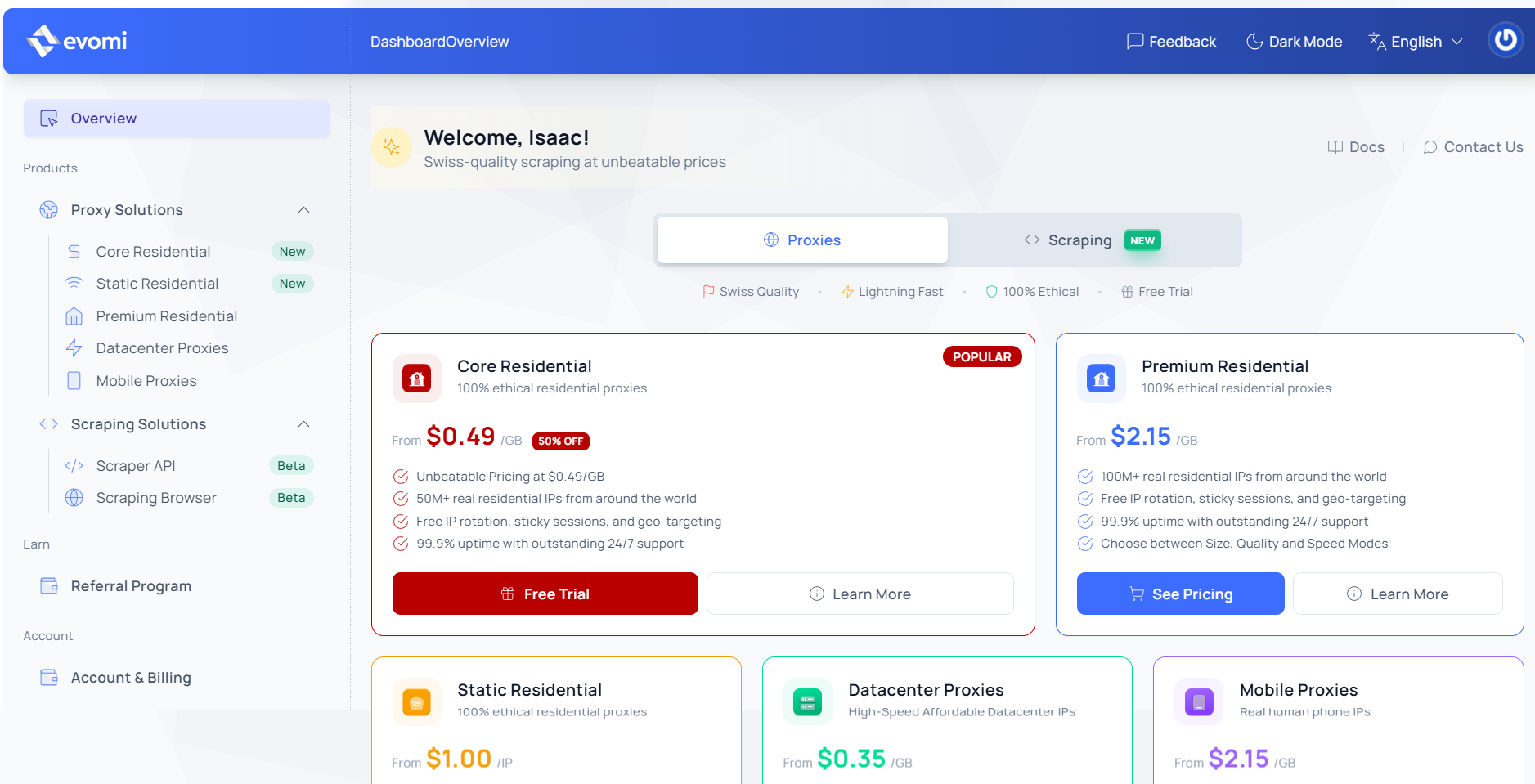The height and width of the screenshot is (784, 1535).
Task: Click the See Pricing button
Action: [1181, 594]
